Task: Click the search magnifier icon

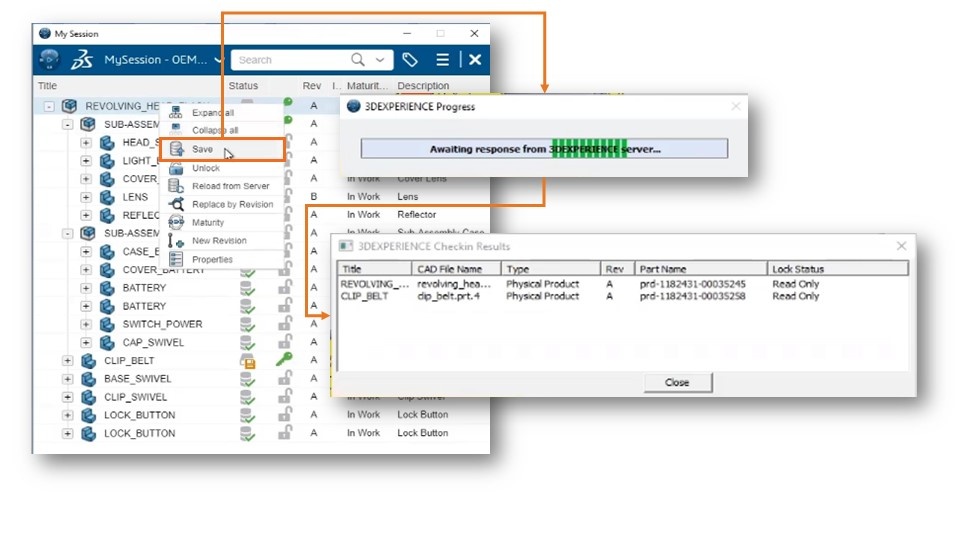Action: coord(358,59)
